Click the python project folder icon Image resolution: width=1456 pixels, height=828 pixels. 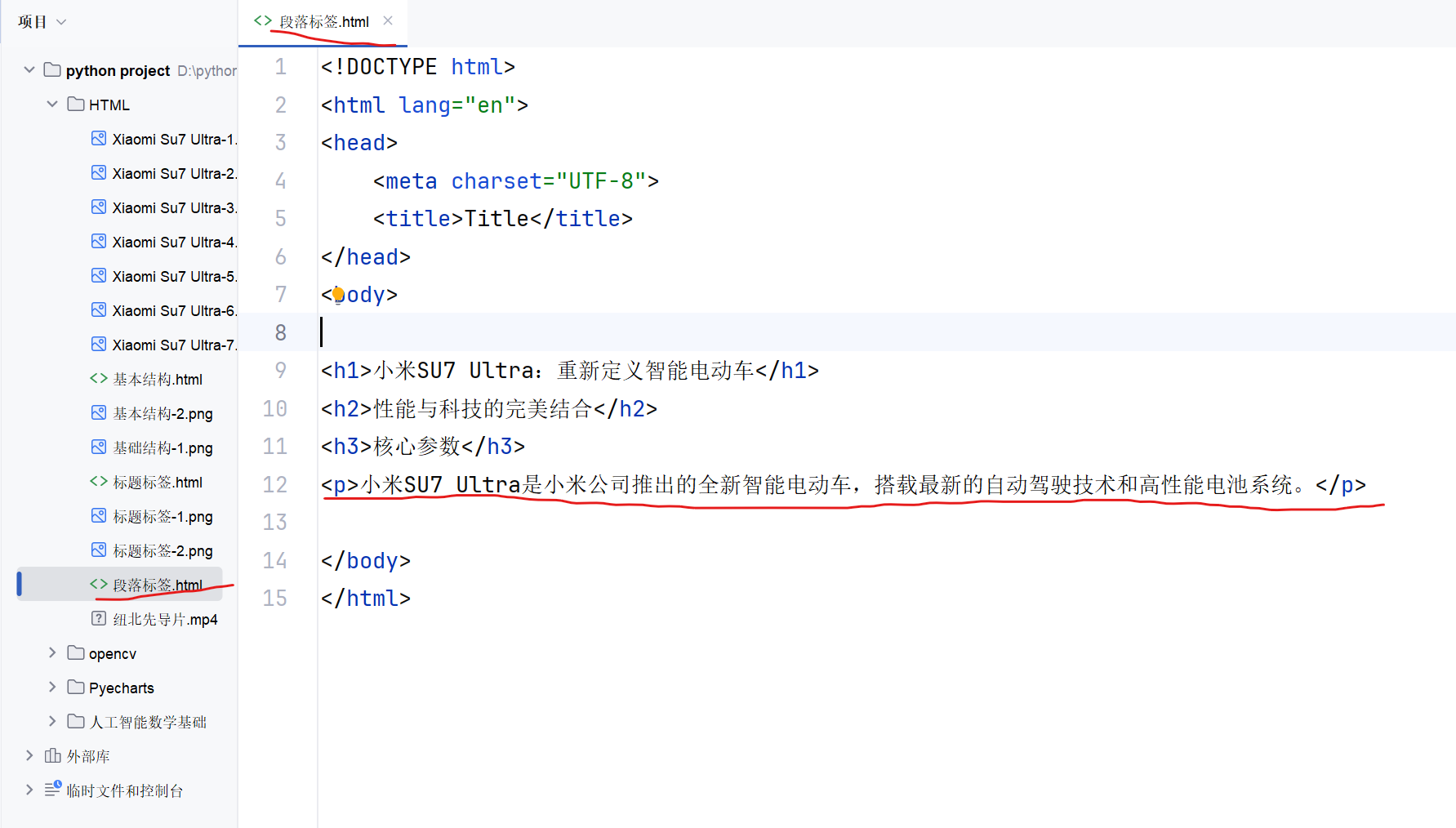[52, 69]
